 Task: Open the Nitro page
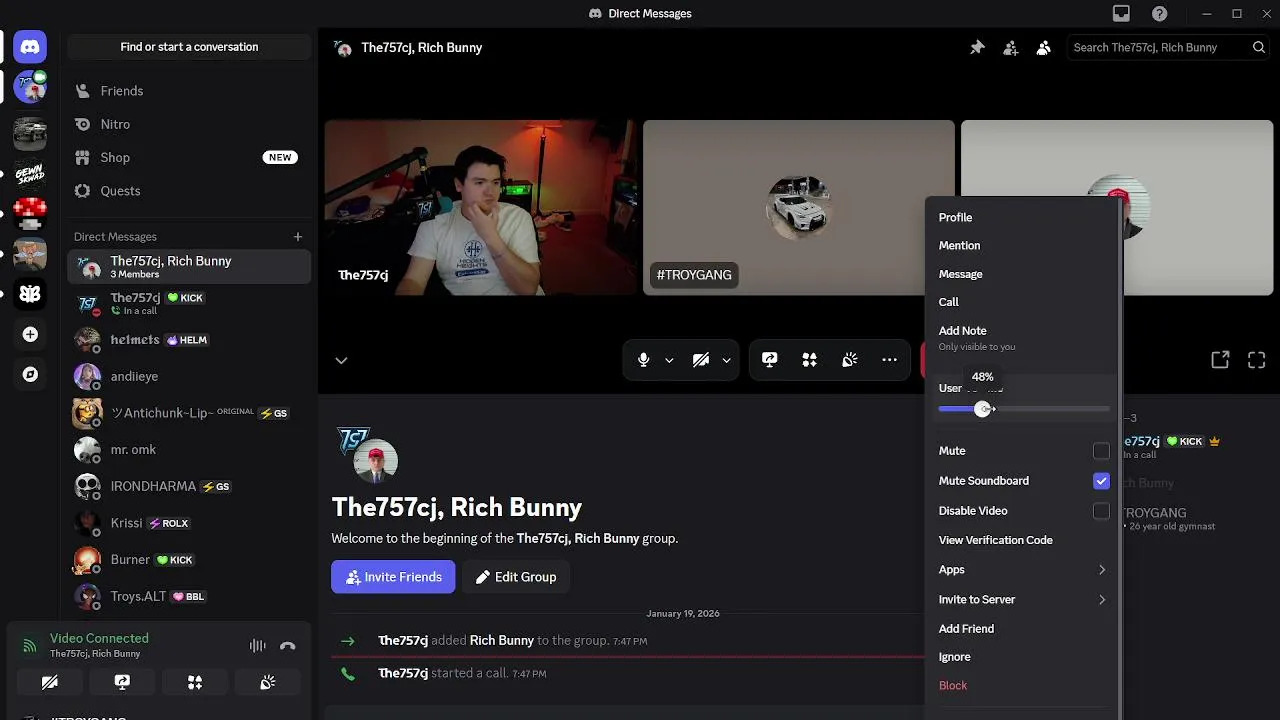pos(189,124)
